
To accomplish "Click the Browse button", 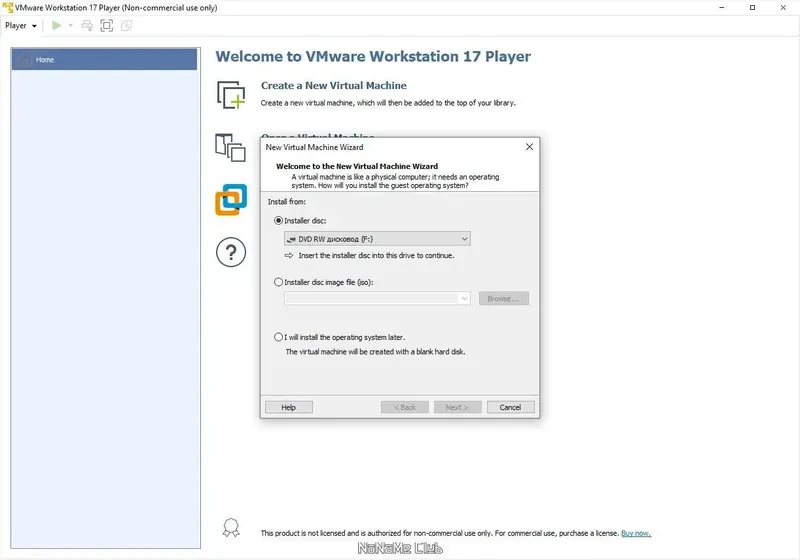I will pos(504,298).
